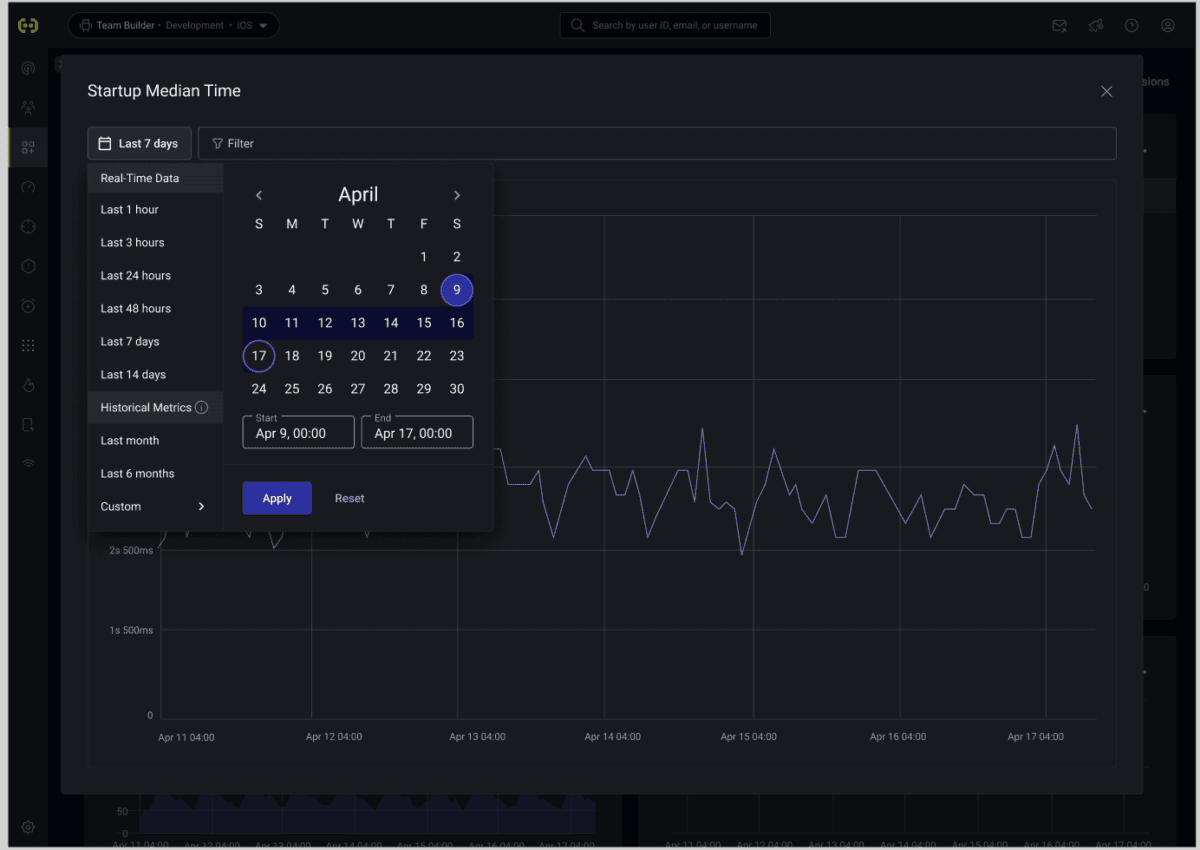Click the April month title
Viewport: 1200px width, 850px height.
[x=358, y=195]
